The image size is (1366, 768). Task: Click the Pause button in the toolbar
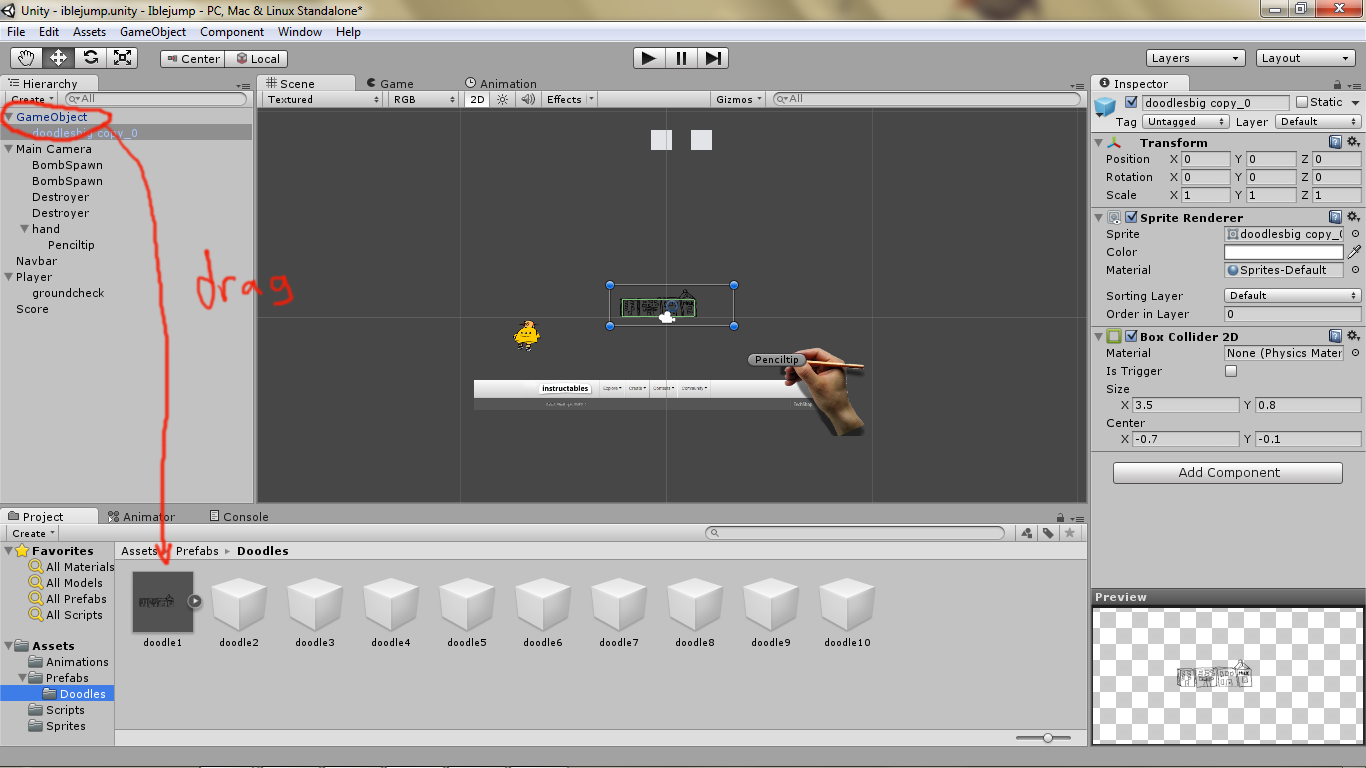pos(681,58)
